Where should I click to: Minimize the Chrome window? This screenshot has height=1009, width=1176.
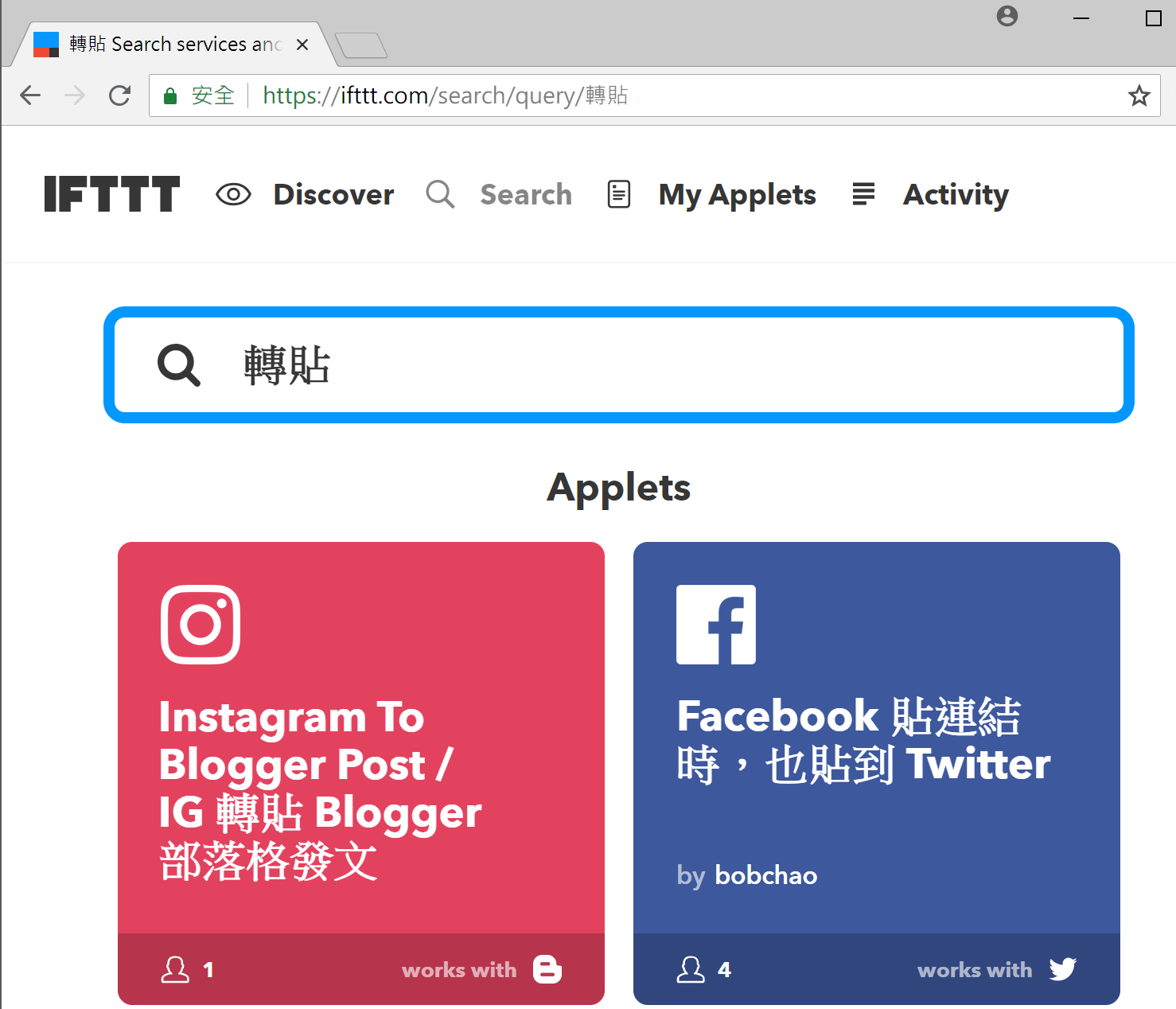(x=1081, y=18)
